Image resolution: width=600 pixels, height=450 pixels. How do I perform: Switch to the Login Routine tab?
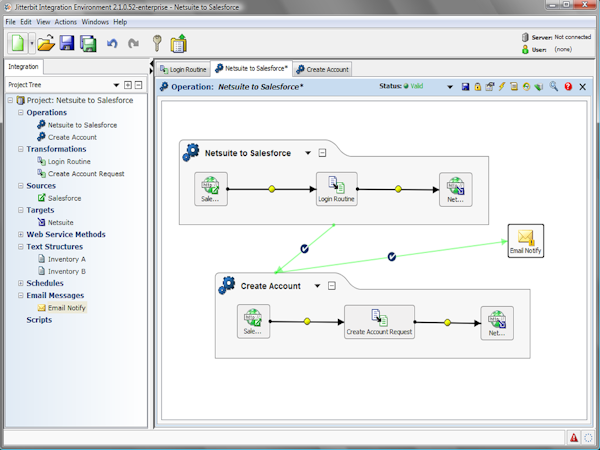pos(183,69)
